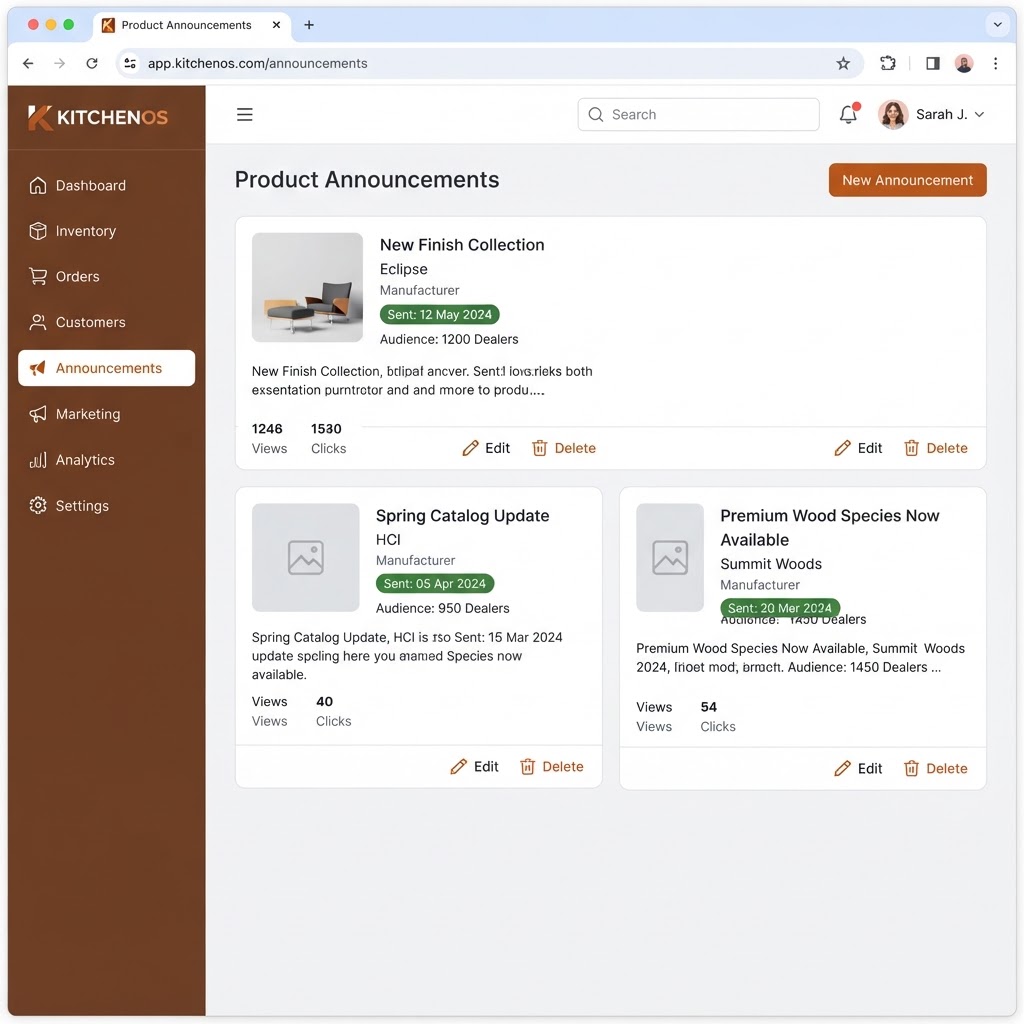Delete the Spring Catalog Update announcement
Viewport: 1024px width, 1024px height.
(x=552, y=767)
